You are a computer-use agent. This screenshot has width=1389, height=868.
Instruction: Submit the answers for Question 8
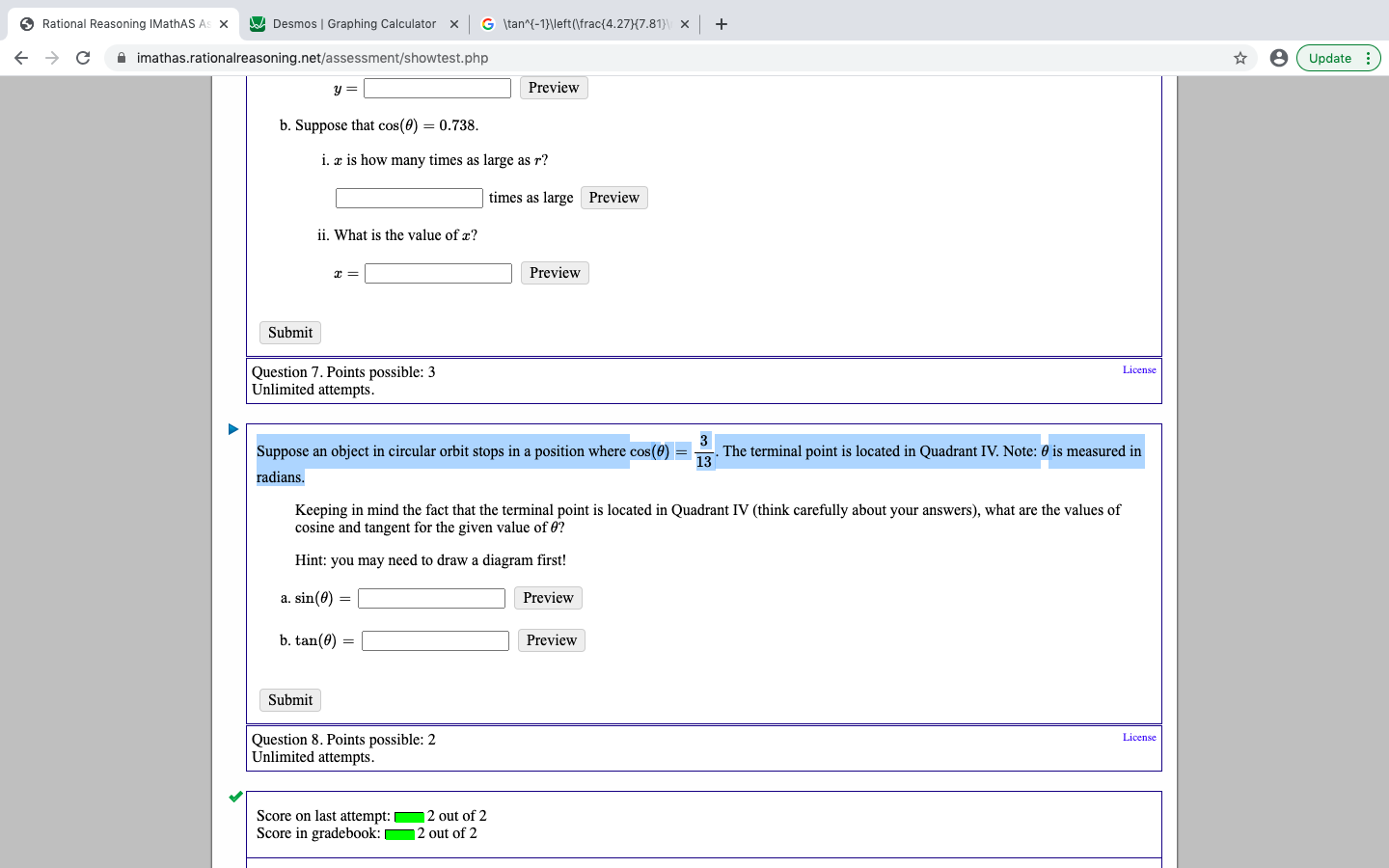coord(289,699)
